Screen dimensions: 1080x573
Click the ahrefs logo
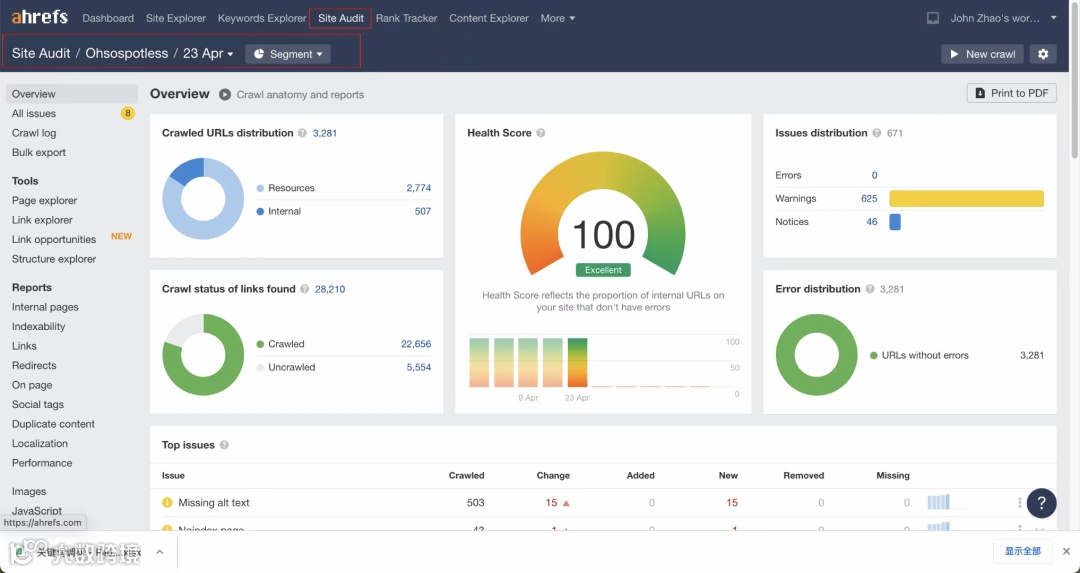(x=40, y=17)
